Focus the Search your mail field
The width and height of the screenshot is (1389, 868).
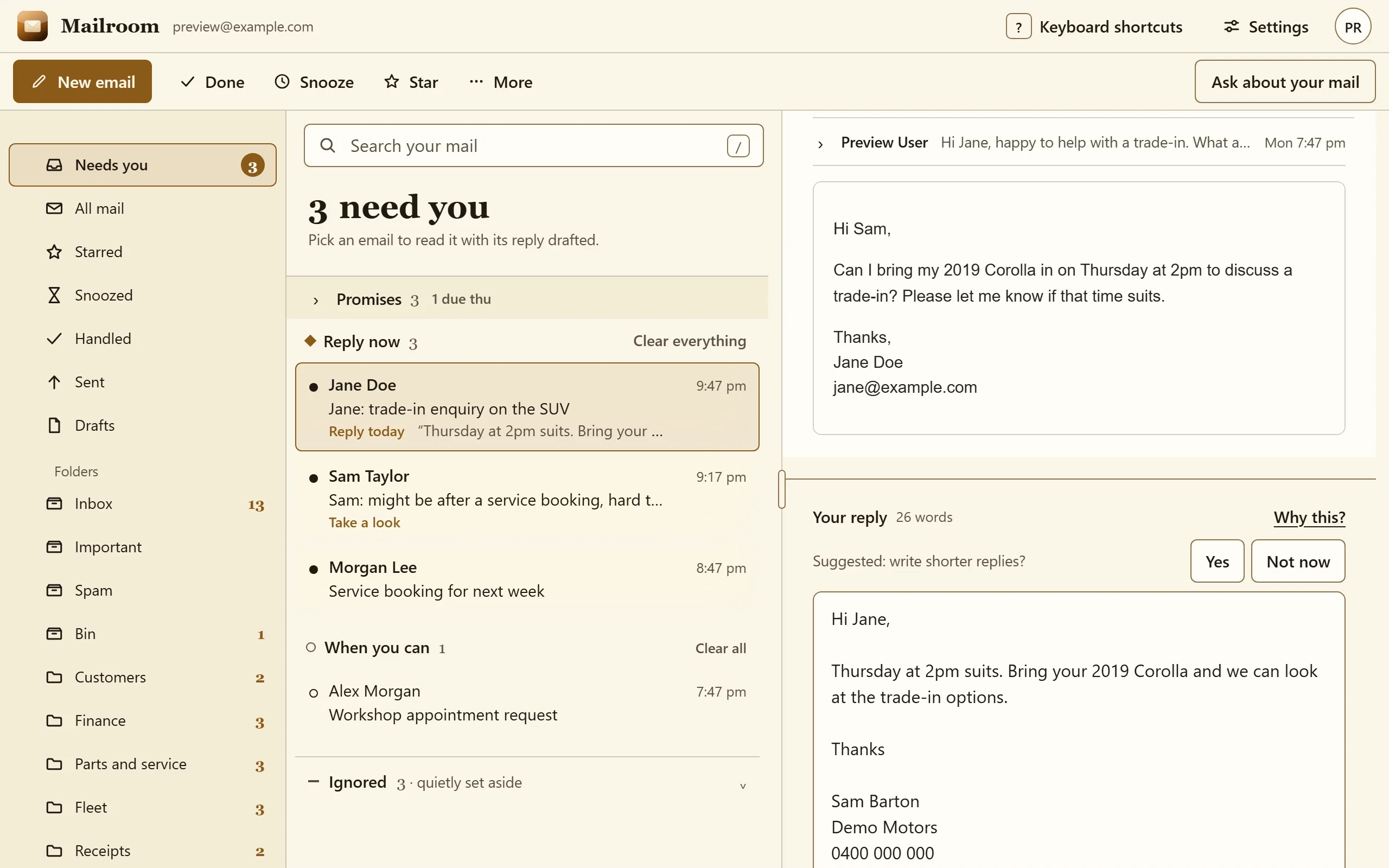coord(533,145)
